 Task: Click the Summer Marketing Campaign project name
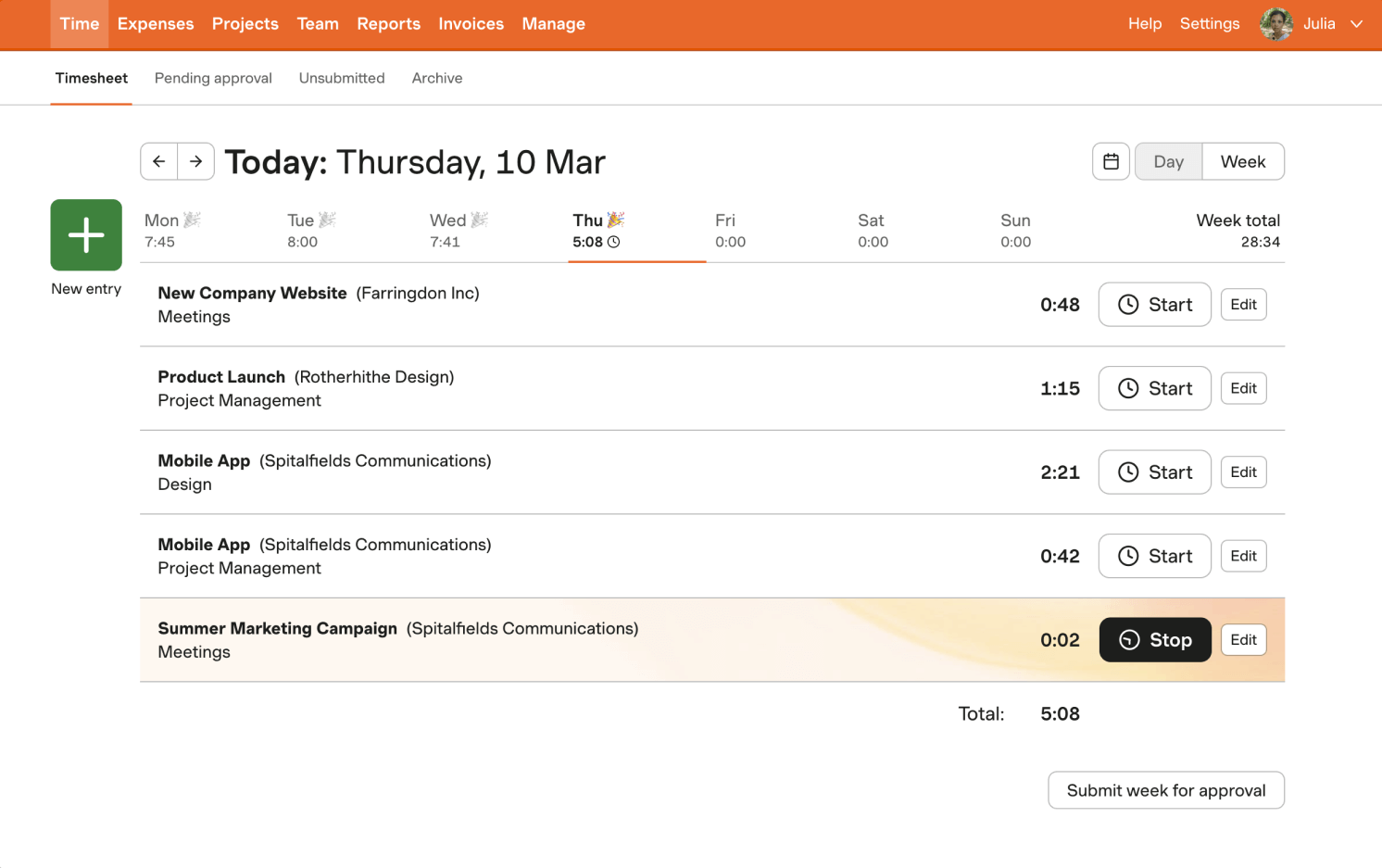[x=278, y=628]
